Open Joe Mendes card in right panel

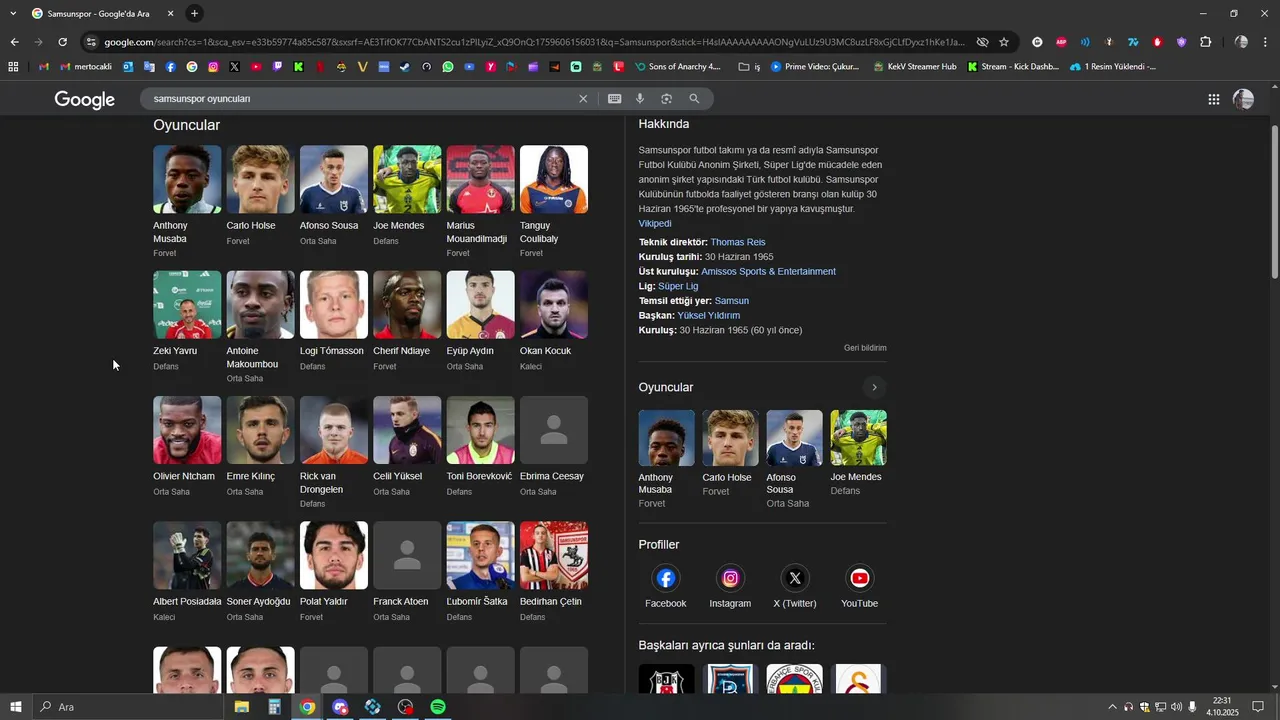coord(858,453)
